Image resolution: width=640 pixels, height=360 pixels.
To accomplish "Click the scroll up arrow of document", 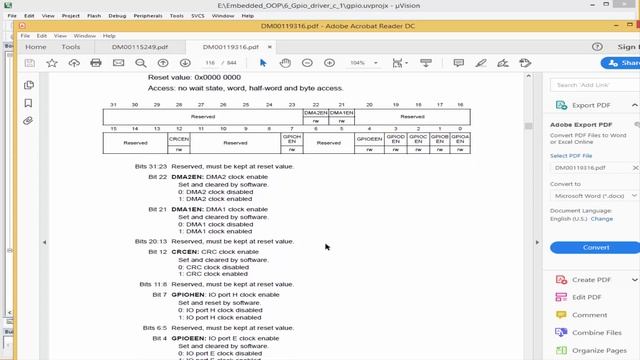I will (529, 76).
